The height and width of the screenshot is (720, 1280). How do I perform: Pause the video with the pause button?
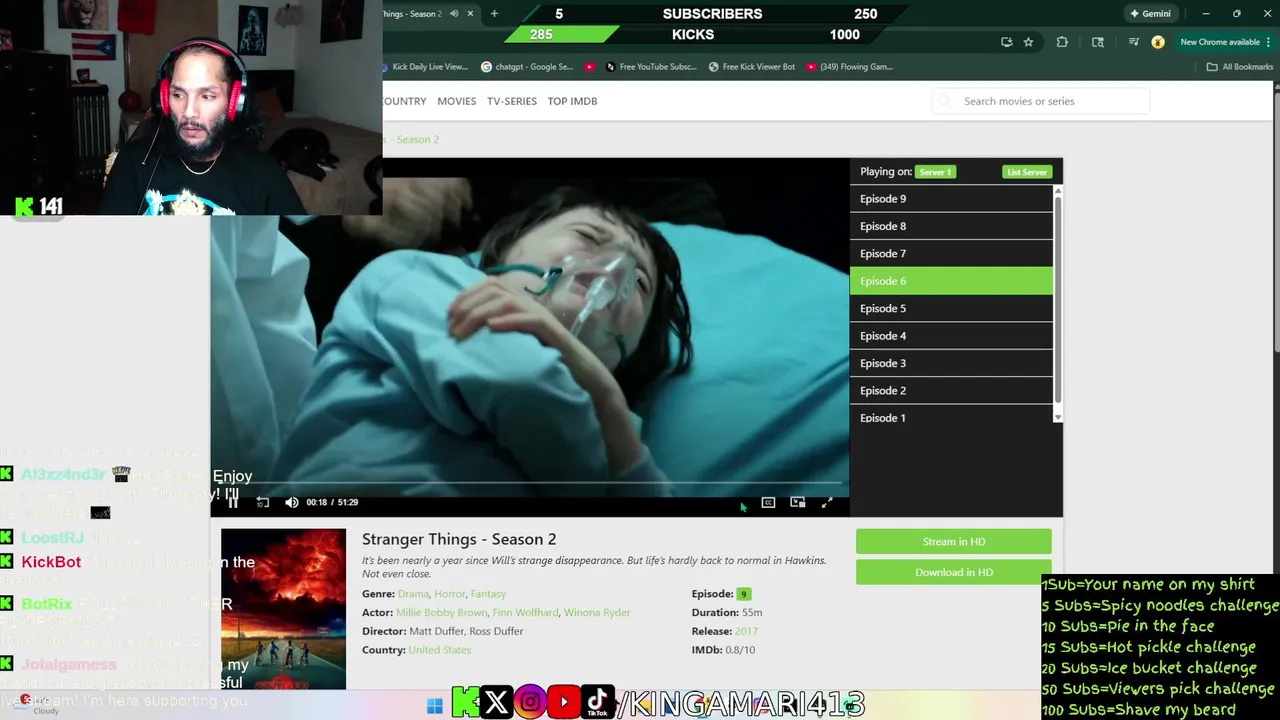coord(232,502)
